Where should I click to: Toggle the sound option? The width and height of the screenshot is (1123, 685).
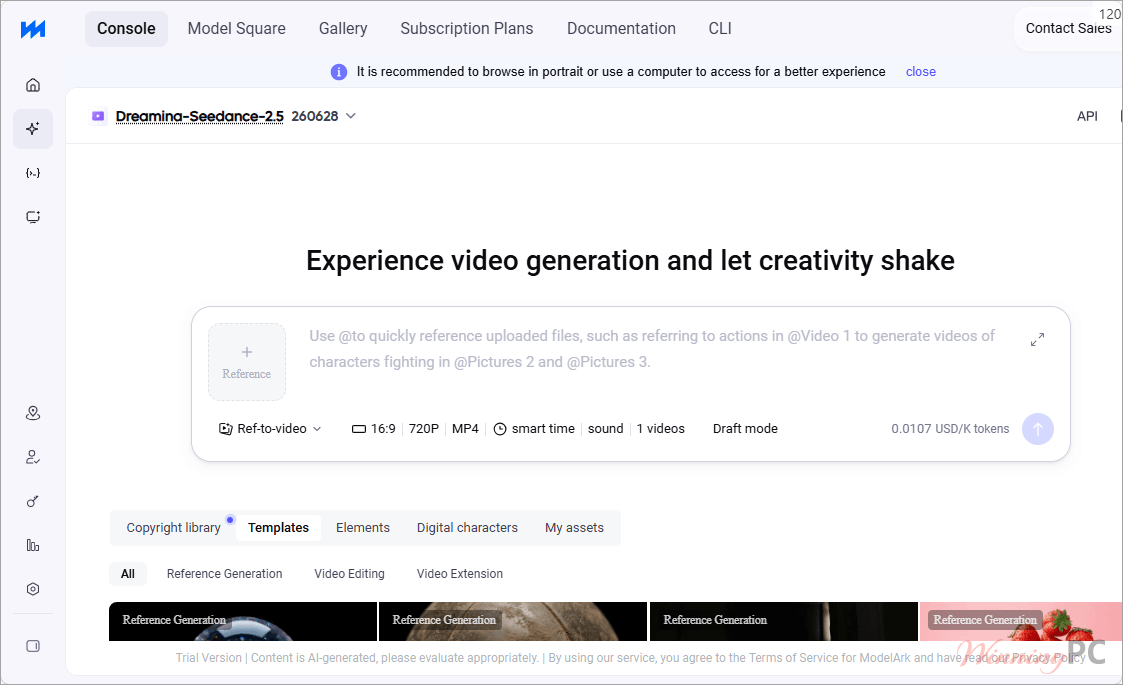606,428
